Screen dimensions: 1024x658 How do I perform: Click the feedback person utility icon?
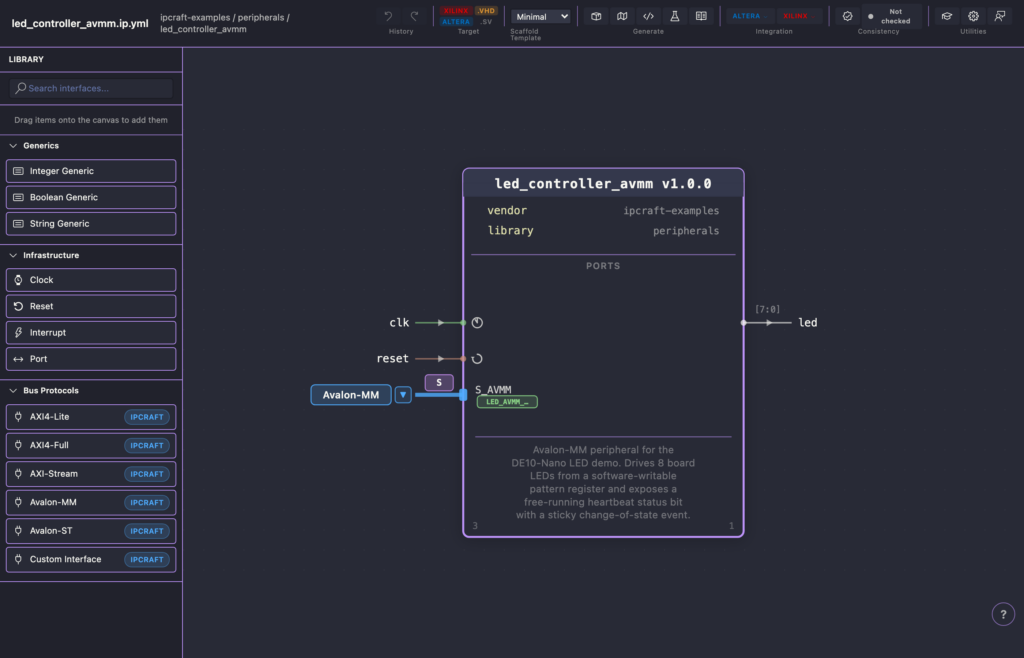pos(1000,16)
